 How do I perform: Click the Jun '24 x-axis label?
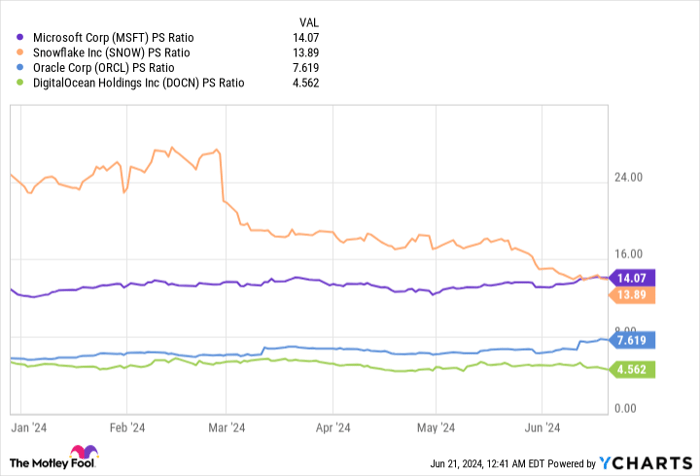tap(542, 428)
